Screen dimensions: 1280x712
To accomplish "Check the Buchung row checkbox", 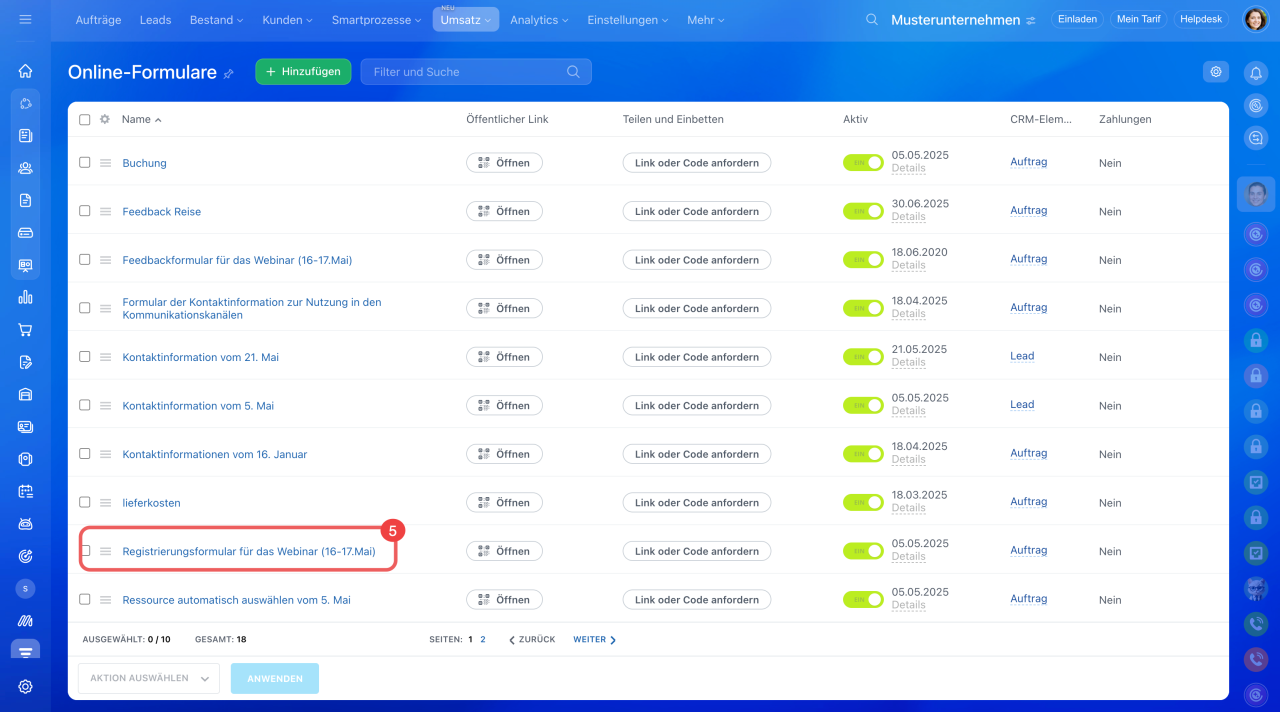I will pos(85,162).
